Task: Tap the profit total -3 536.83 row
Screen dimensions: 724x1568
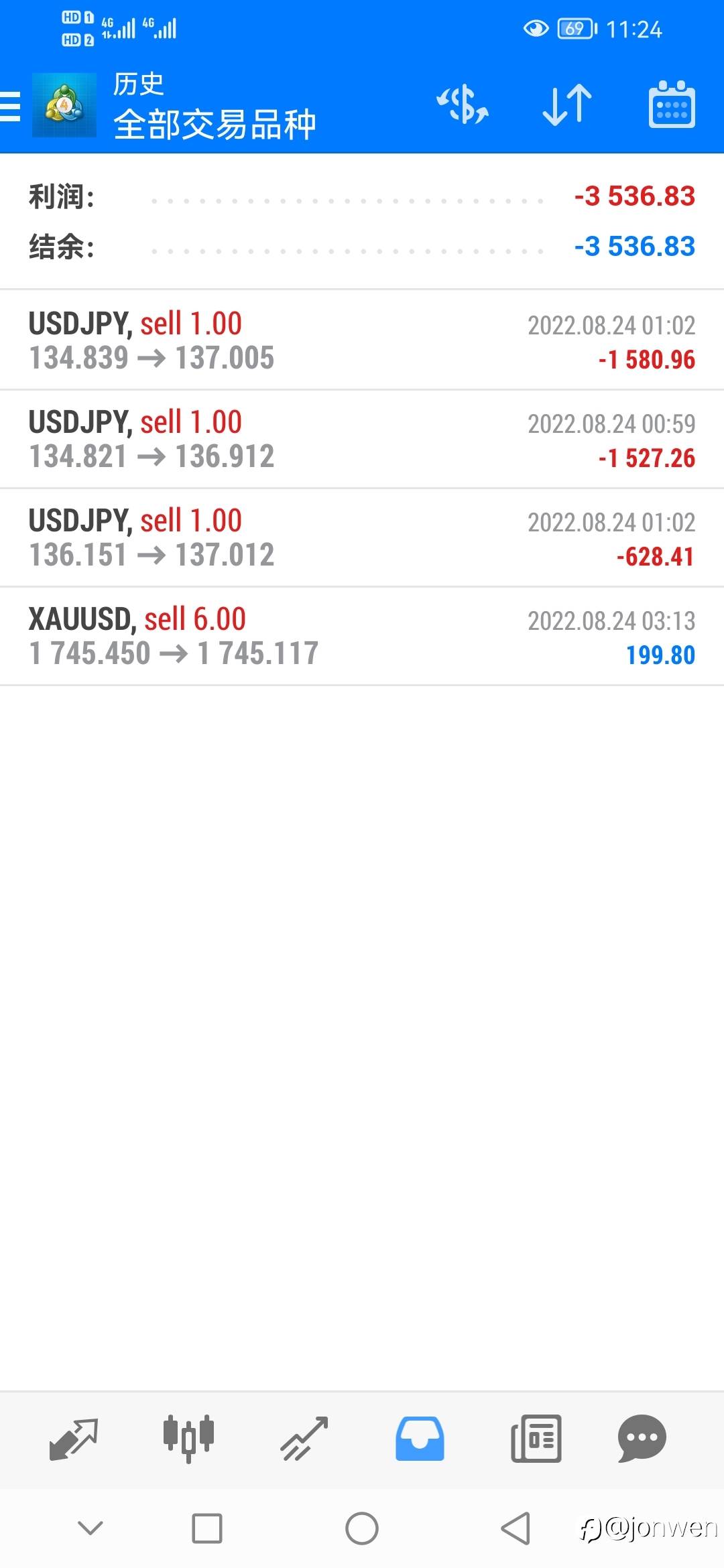Action: (362, 197)
